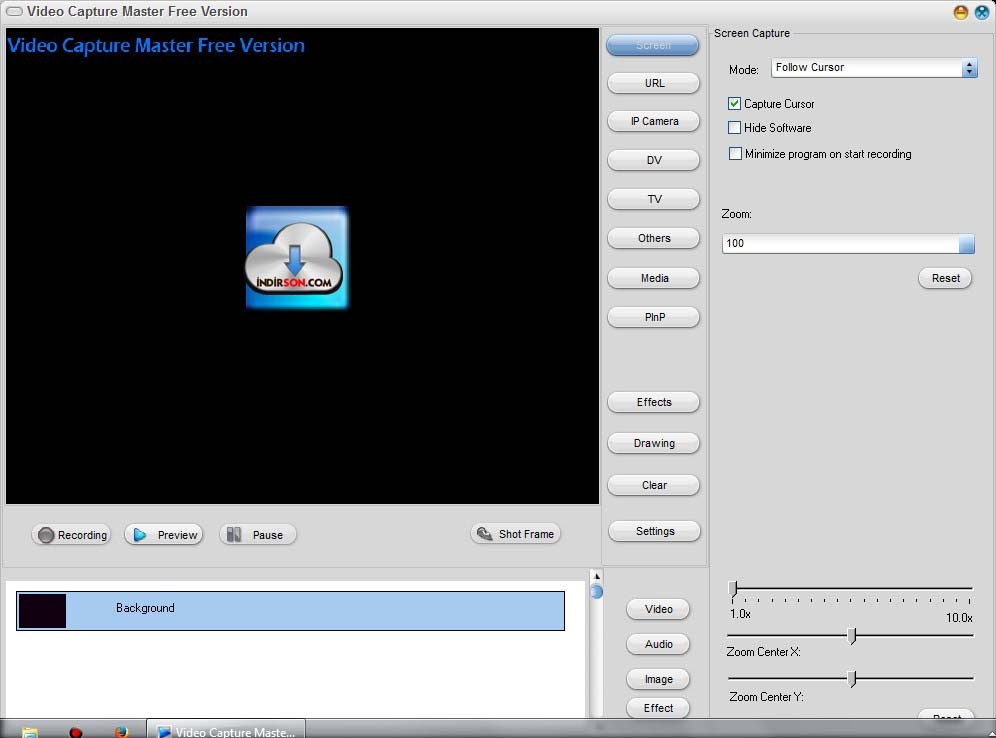Choose the URL source button

(654, 83)
